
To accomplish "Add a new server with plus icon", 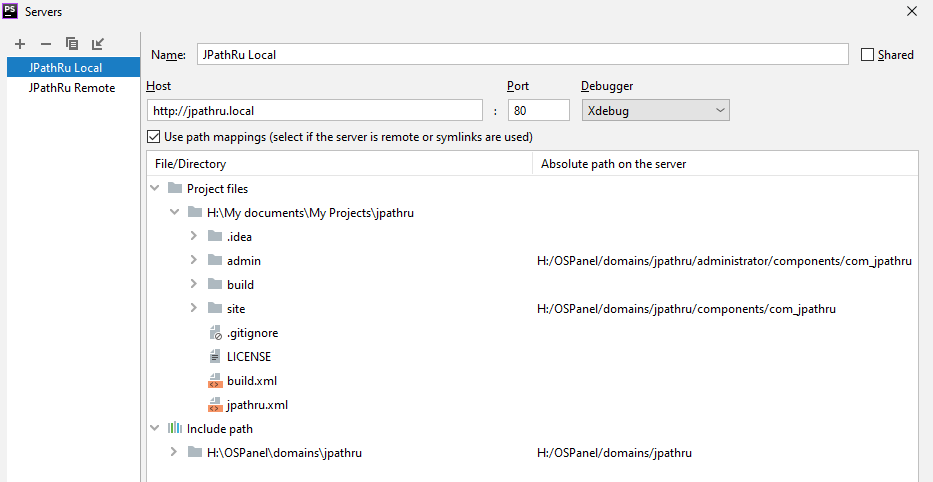I will tap(20, 44).
